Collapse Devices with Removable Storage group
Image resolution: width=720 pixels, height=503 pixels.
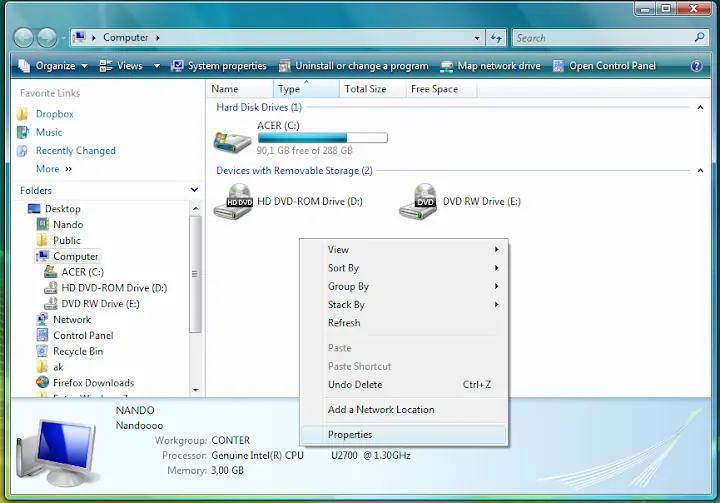coord(700,171)
